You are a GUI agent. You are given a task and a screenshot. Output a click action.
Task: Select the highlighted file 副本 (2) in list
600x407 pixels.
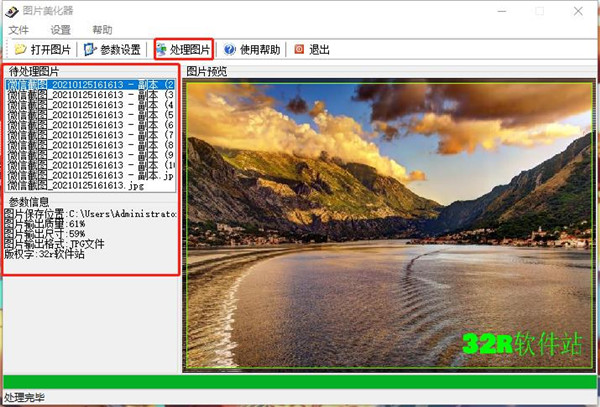point(90,85)
